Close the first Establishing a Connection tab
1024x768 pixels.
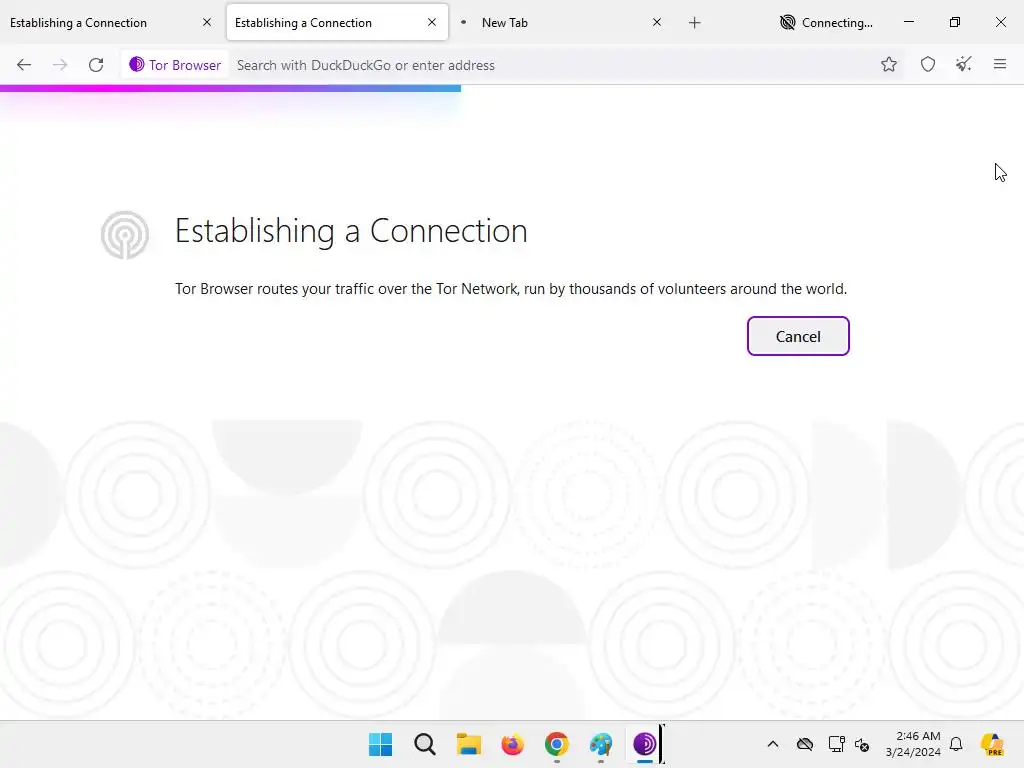pyautogui.click(x=207, y=22)
